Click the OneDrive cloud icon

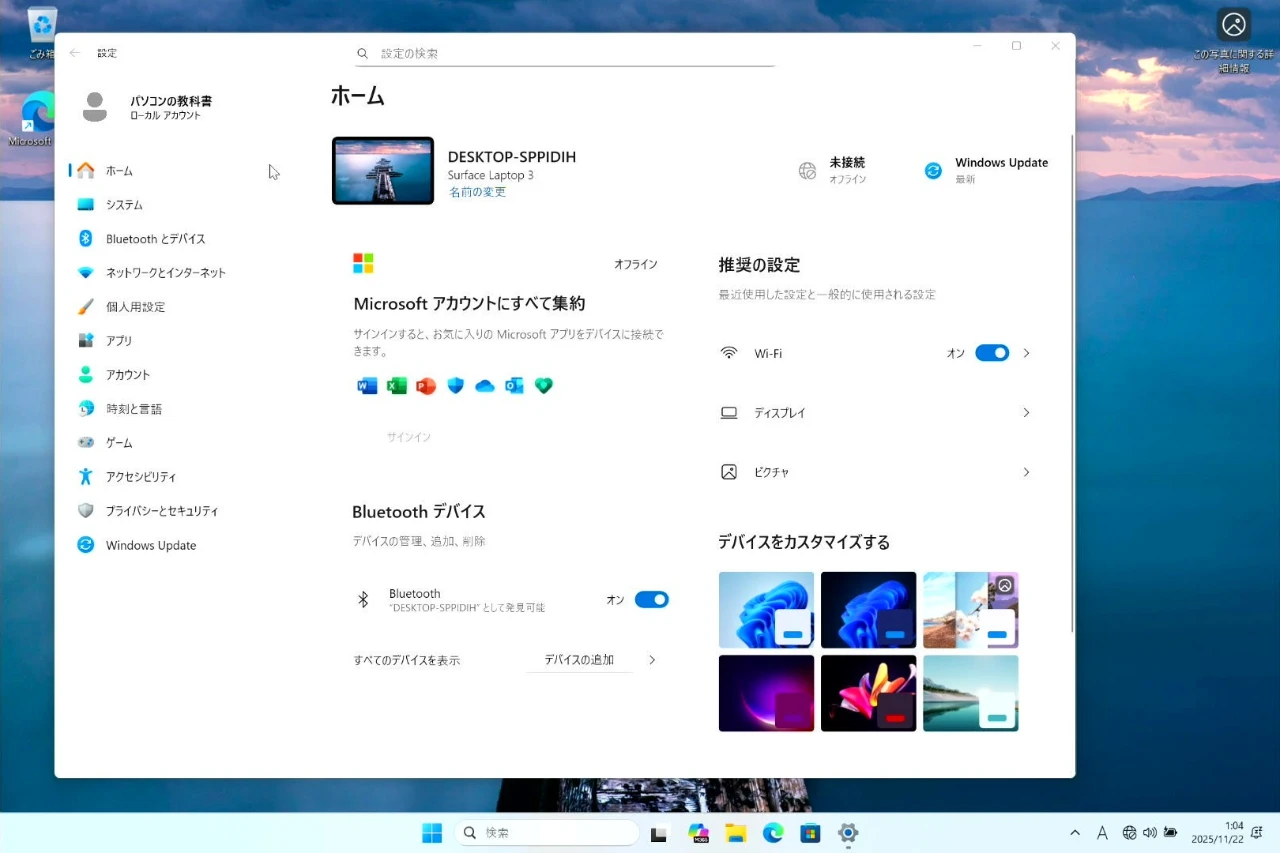[x=485, y=386]
